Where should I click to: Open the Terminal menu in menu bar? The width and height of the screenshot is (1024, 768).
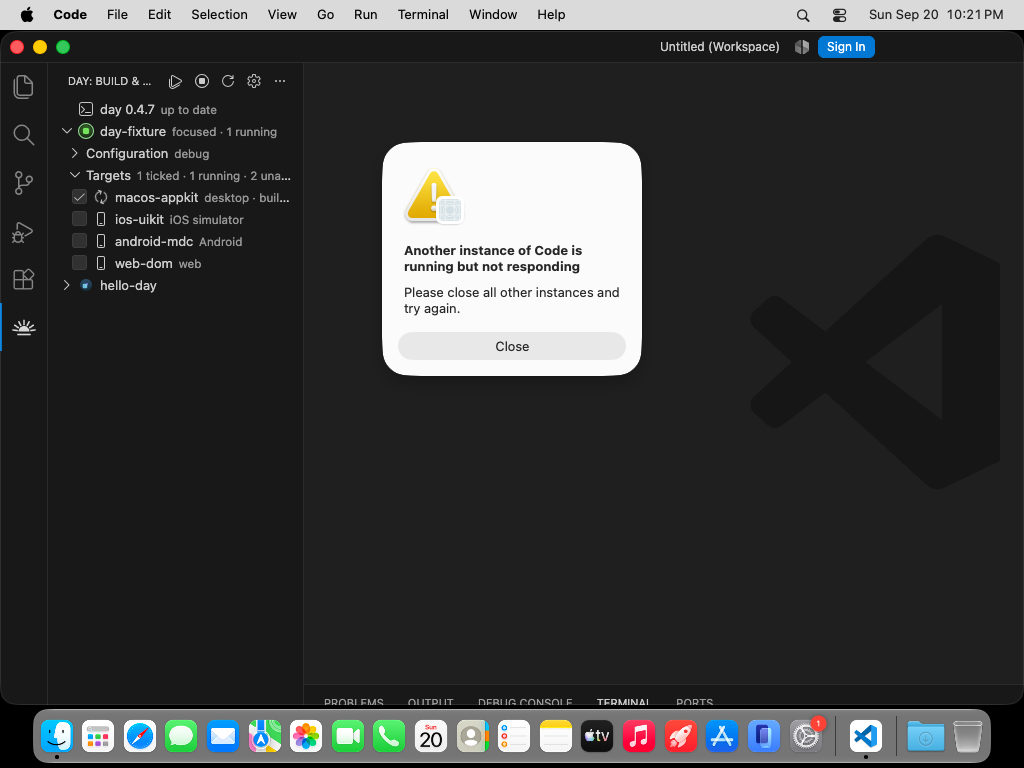click(x=423, y=15)
